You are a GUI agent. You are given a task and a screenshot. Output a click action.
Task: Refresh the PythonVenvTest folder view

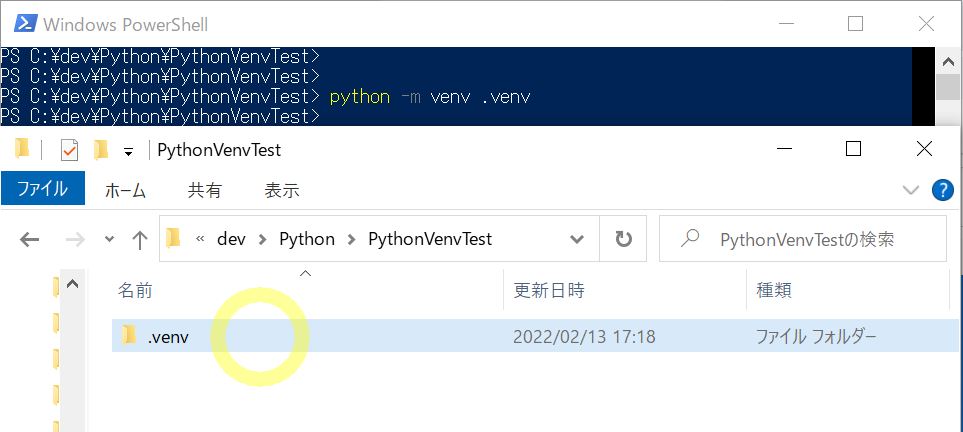(x=623, y=238)
